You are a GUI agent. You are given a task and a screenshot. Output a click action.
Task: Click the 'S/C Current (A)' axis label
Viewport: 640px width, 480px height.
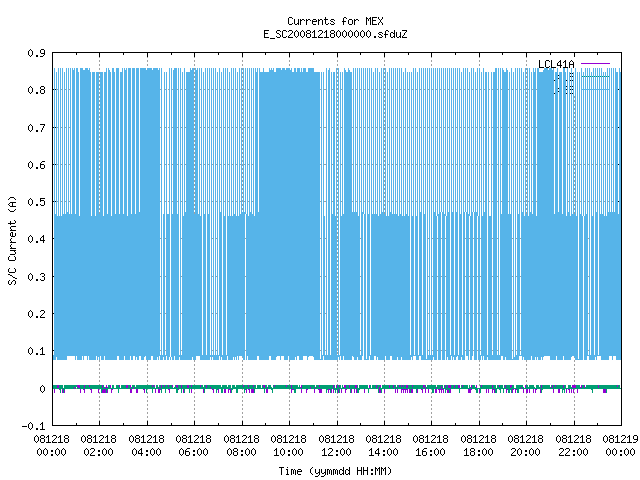12,241
